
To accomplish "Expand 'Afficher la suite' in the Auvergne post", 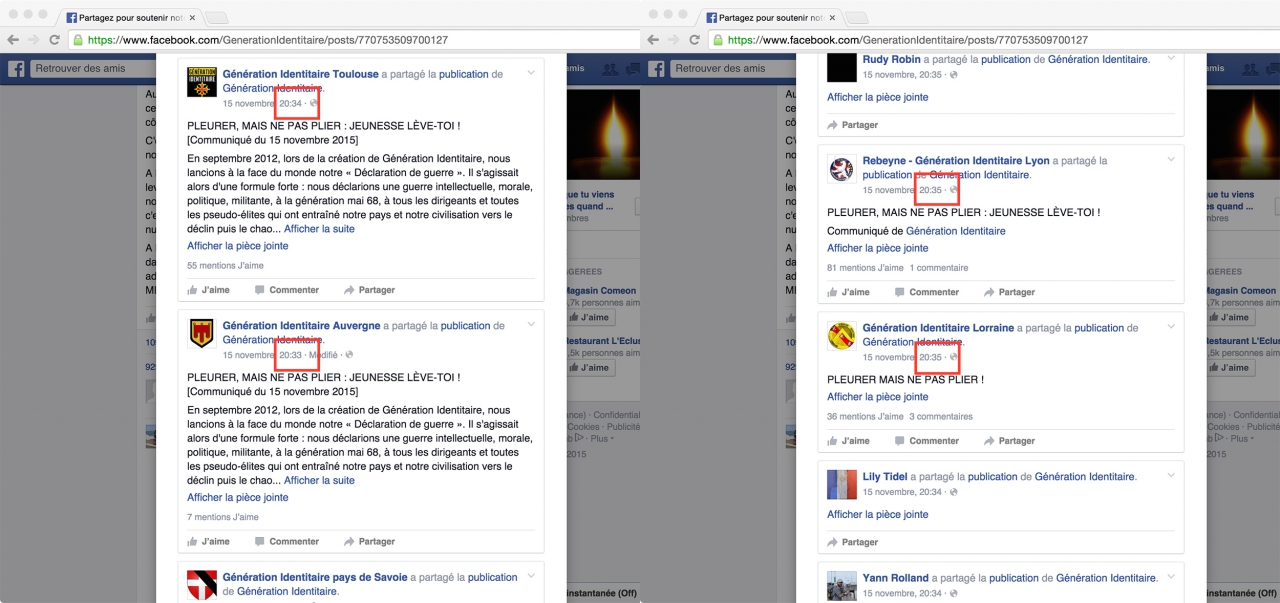I will pyautogui.click(x=319, y=480).
